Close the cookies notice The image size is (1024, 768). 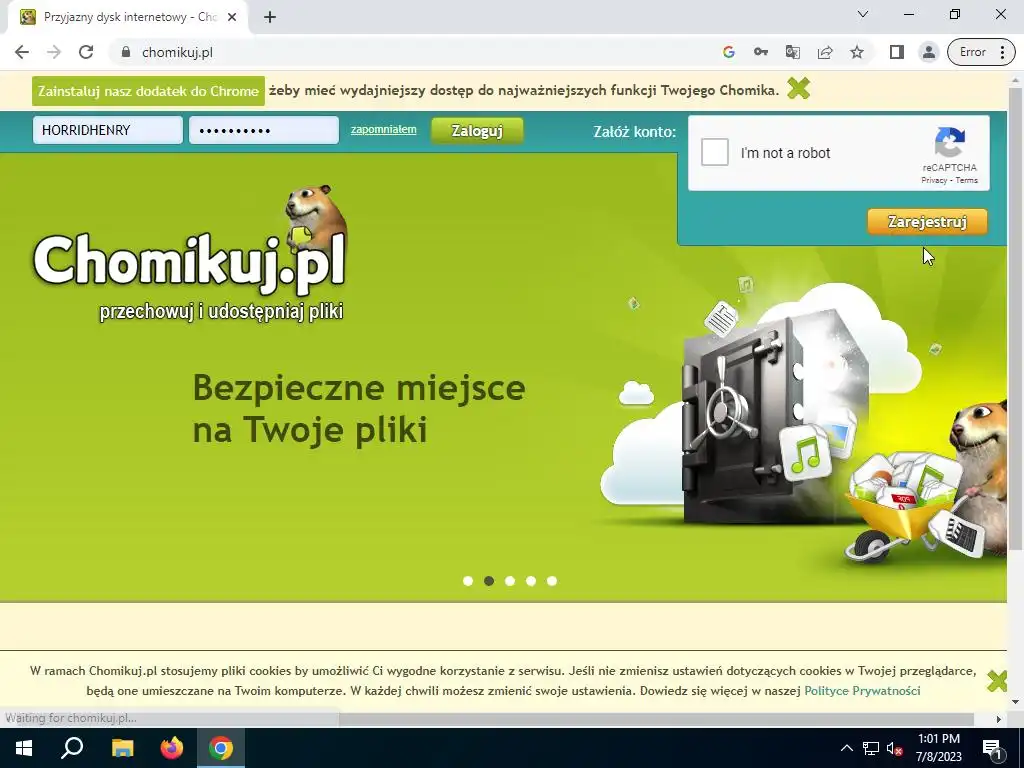coord(997,680)
